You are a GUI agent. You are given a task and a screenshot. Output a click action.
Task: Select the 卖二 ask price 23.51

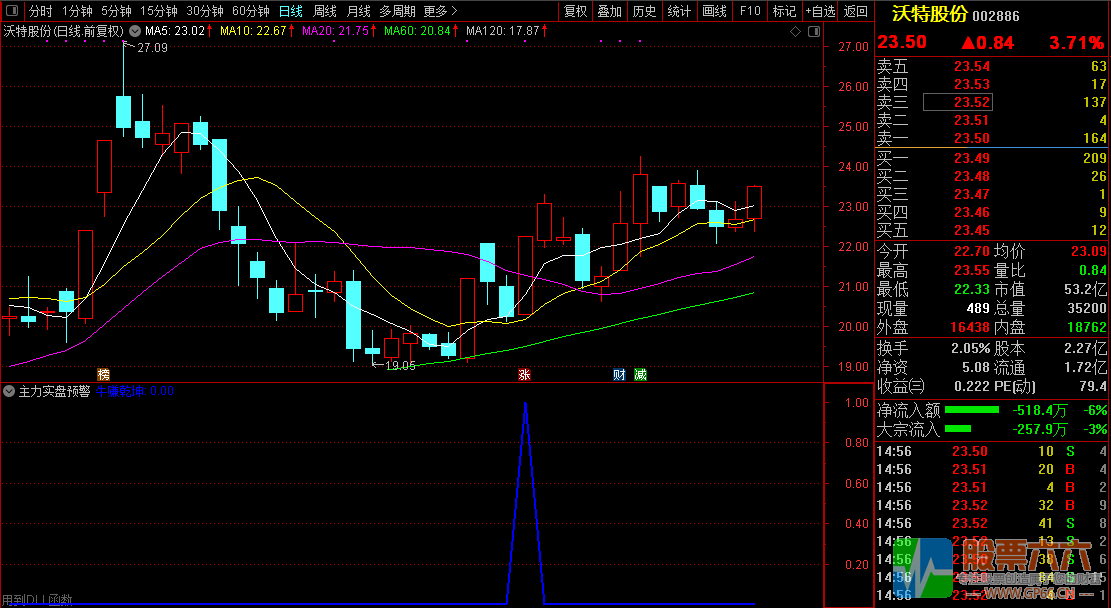pos(971,120)
